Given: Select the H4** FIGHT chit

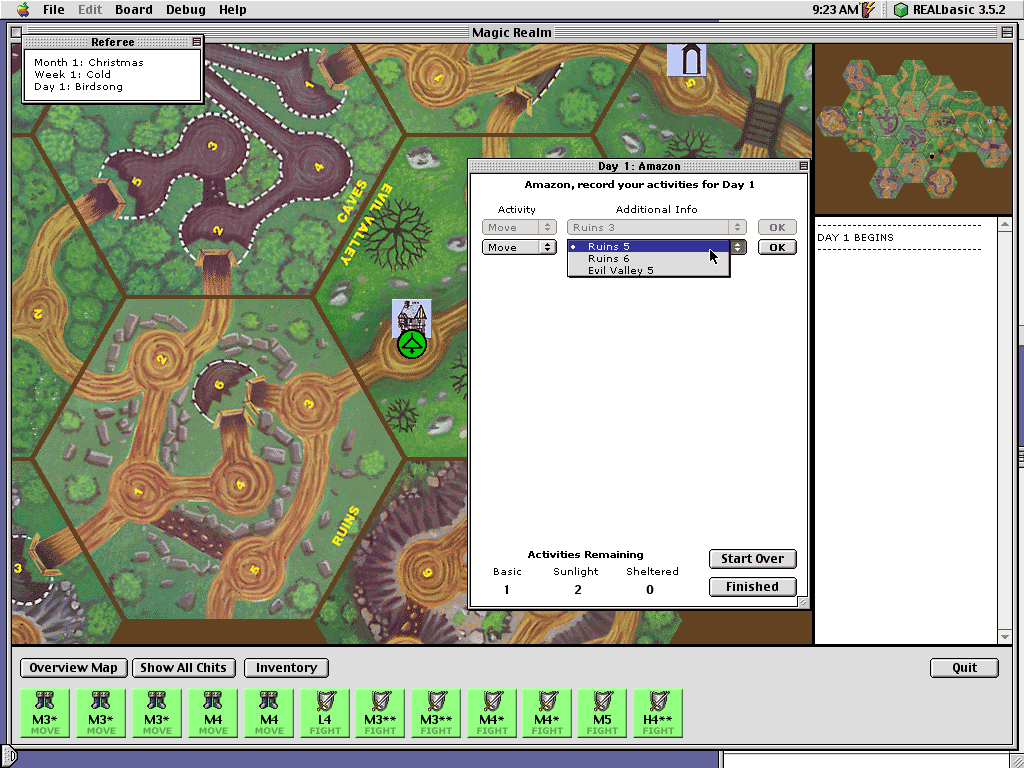Looking at the screenshot, I should point(658,713).
